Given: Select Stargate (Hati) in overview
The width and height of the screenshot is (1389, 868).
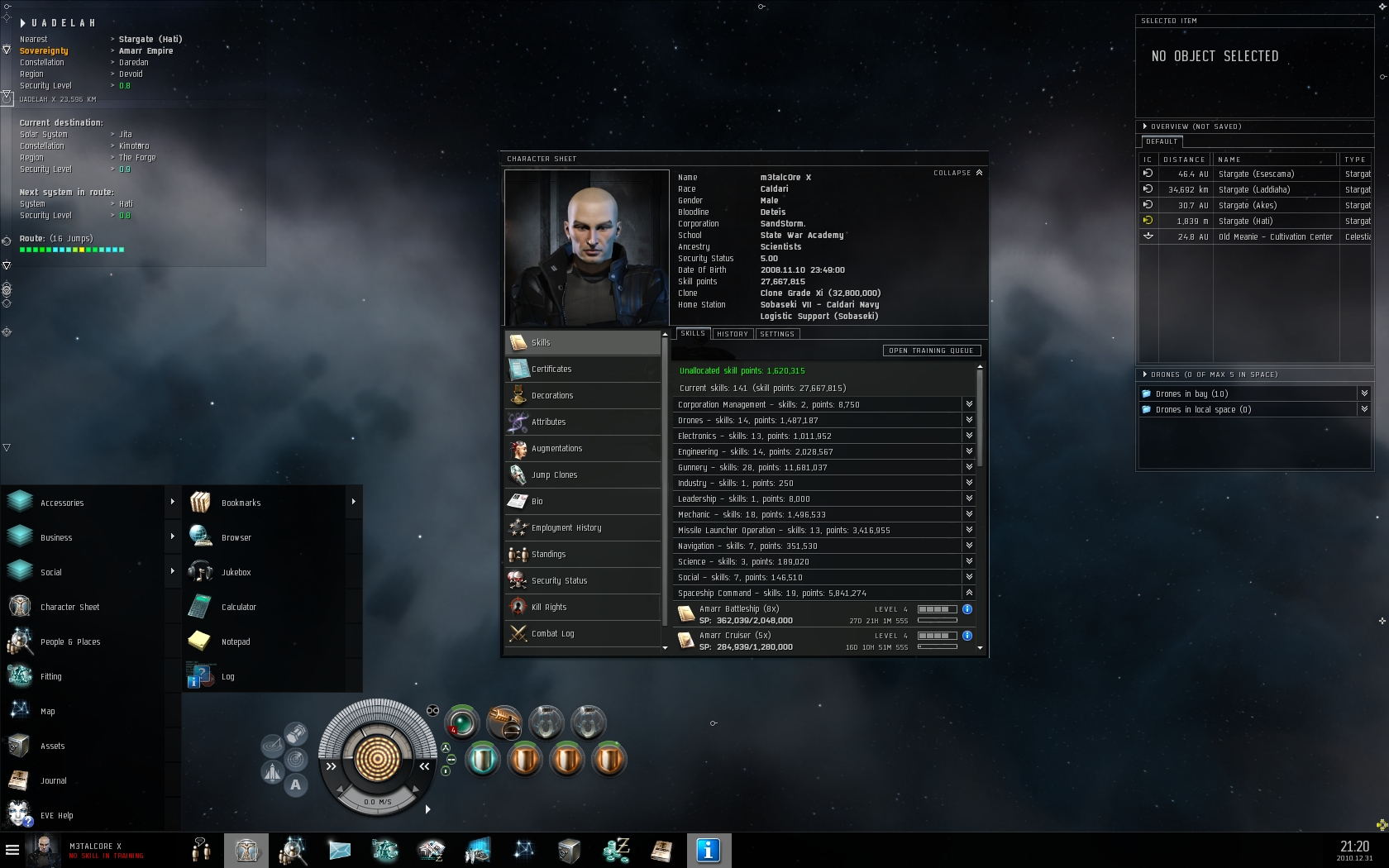Looking at the screenshot, I should point(1255,221).
